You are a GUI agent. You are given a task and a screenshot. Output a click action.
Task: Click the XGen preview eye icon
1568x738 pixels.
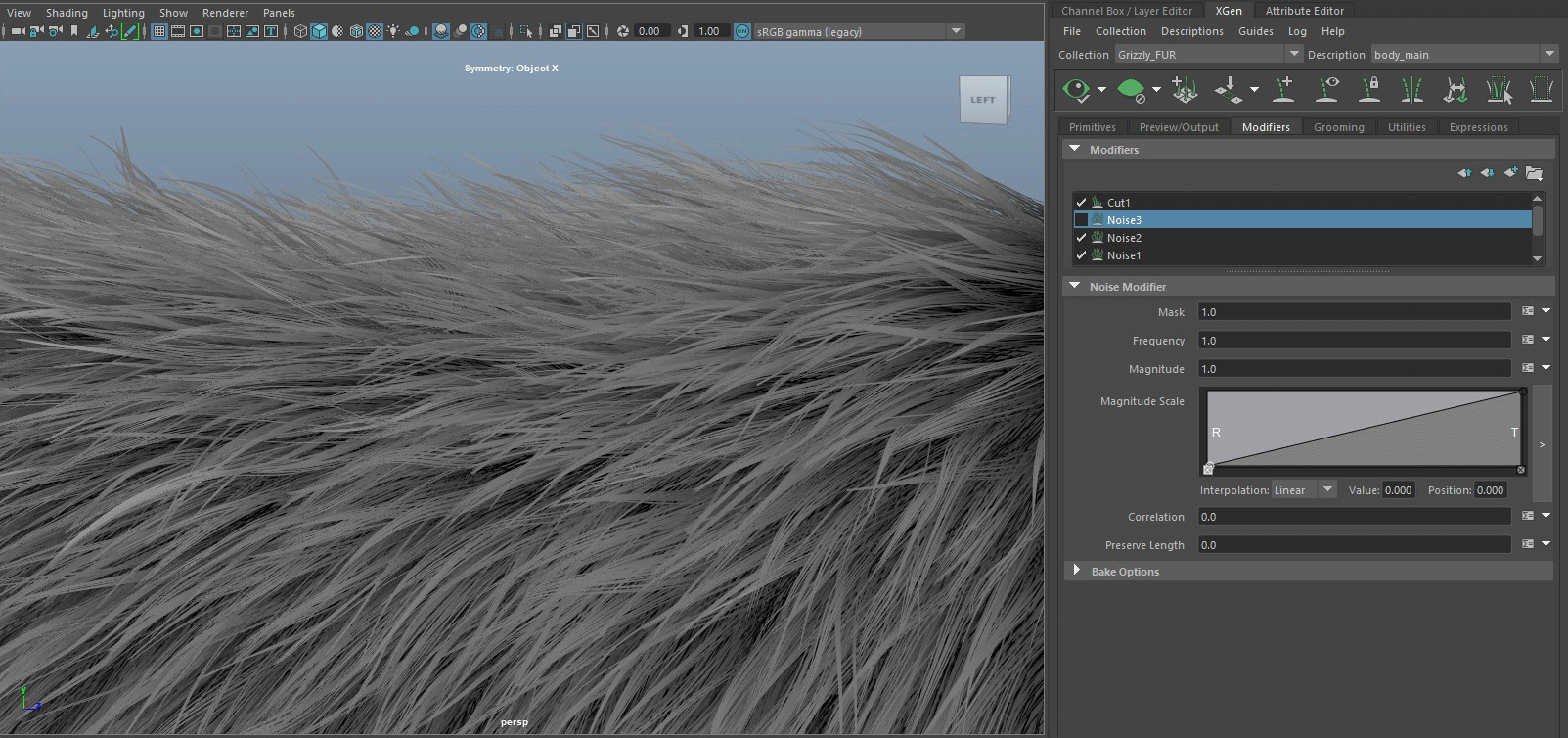click(x=1076, y=90)
